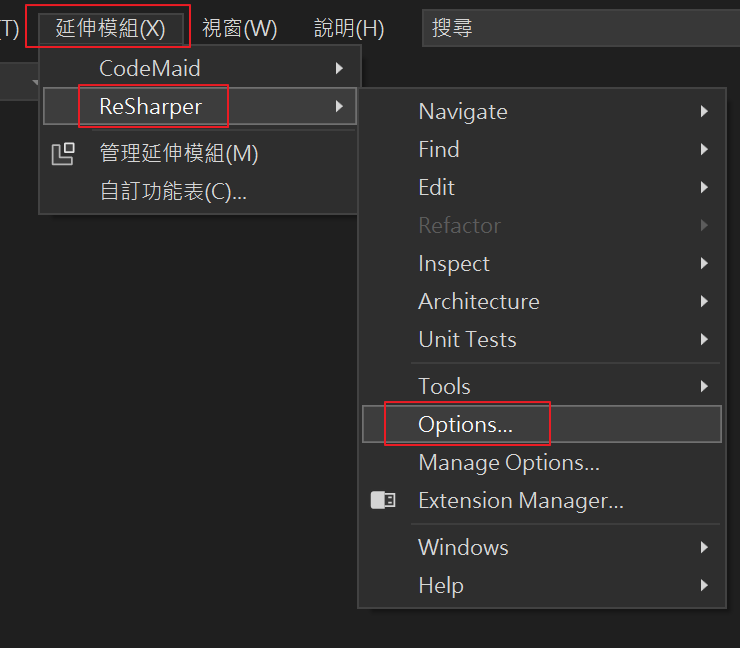Expand the Unit Tests submenu
Image resolution: width=740 pixels, height=648 pixels.
[x=542, y=339]
